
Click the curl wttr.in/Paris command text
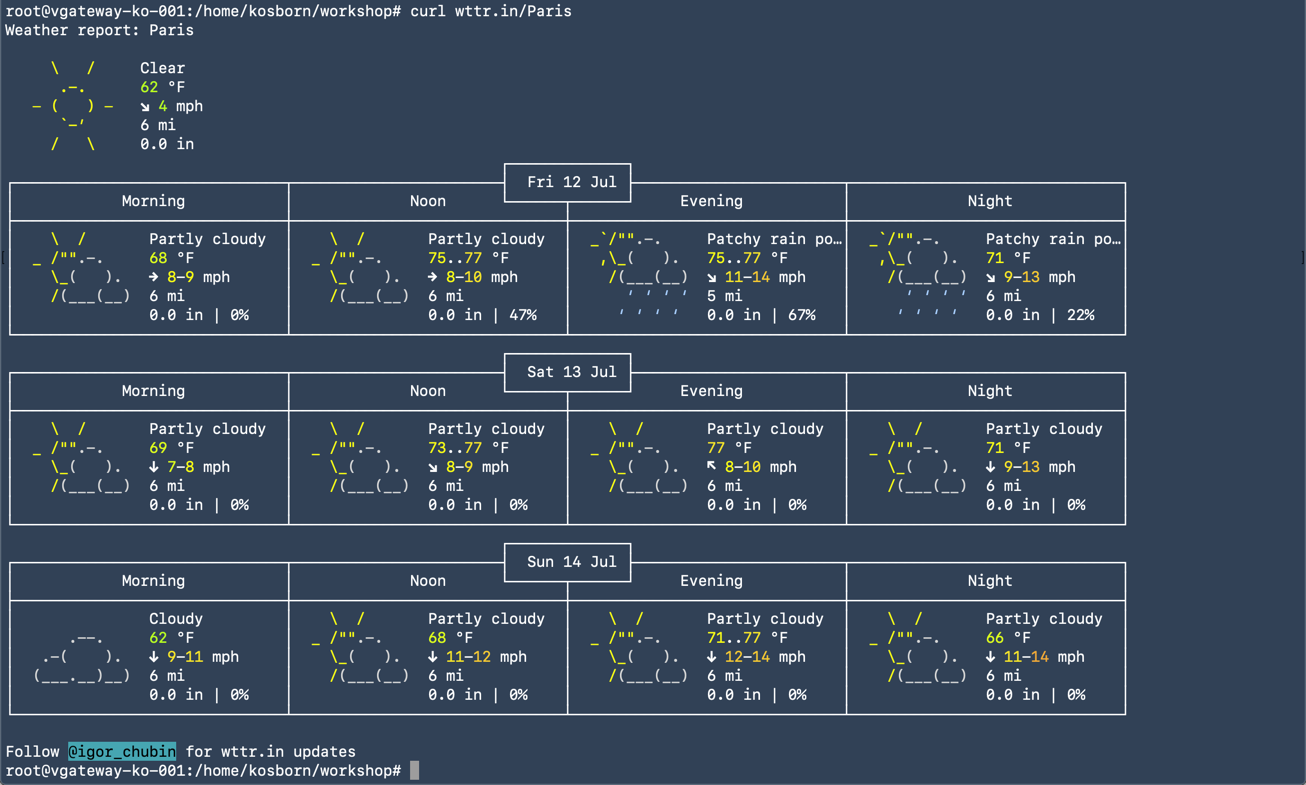click(490, 11)
